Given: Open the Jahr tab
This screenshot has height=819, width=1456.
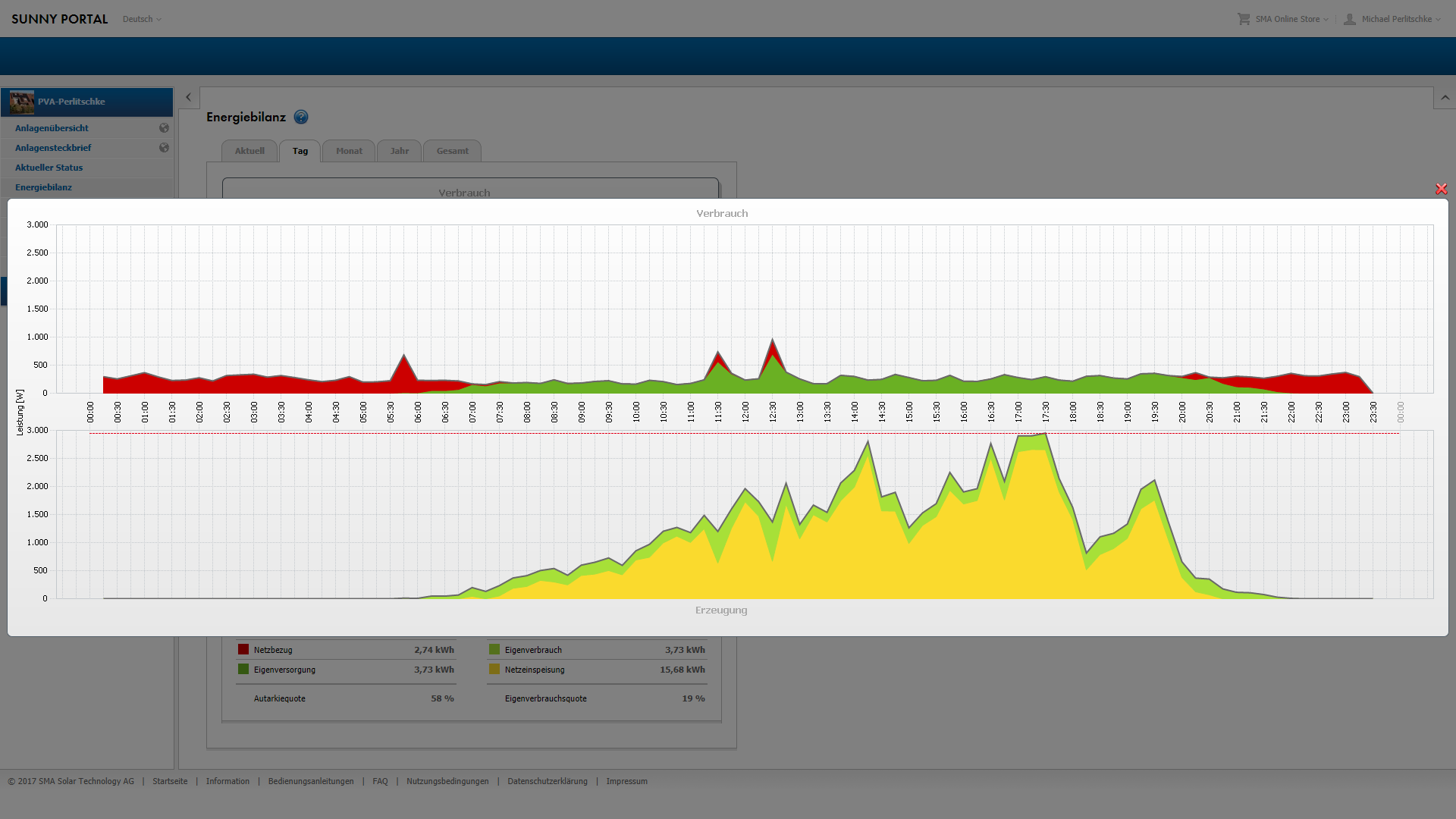Looking at the screenshot, I should pos(400,151).
